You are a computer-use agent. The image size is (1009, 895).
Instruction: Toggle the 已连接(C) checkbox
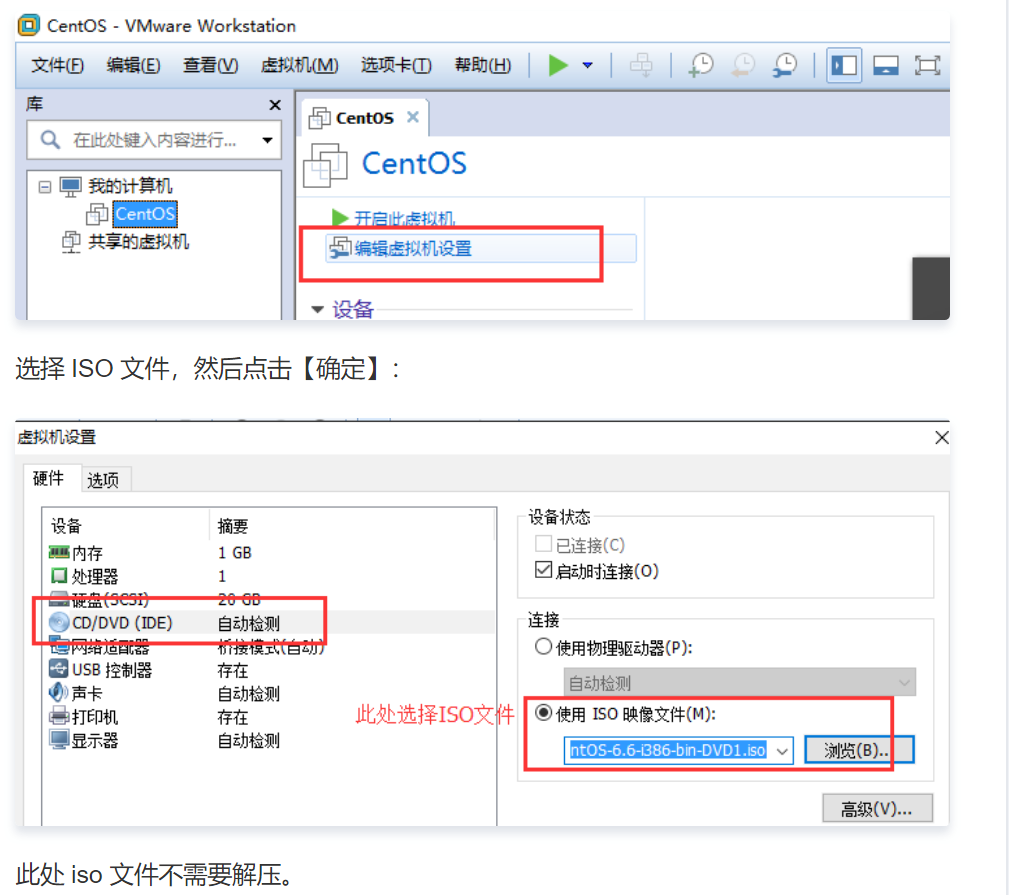point(543,544)
